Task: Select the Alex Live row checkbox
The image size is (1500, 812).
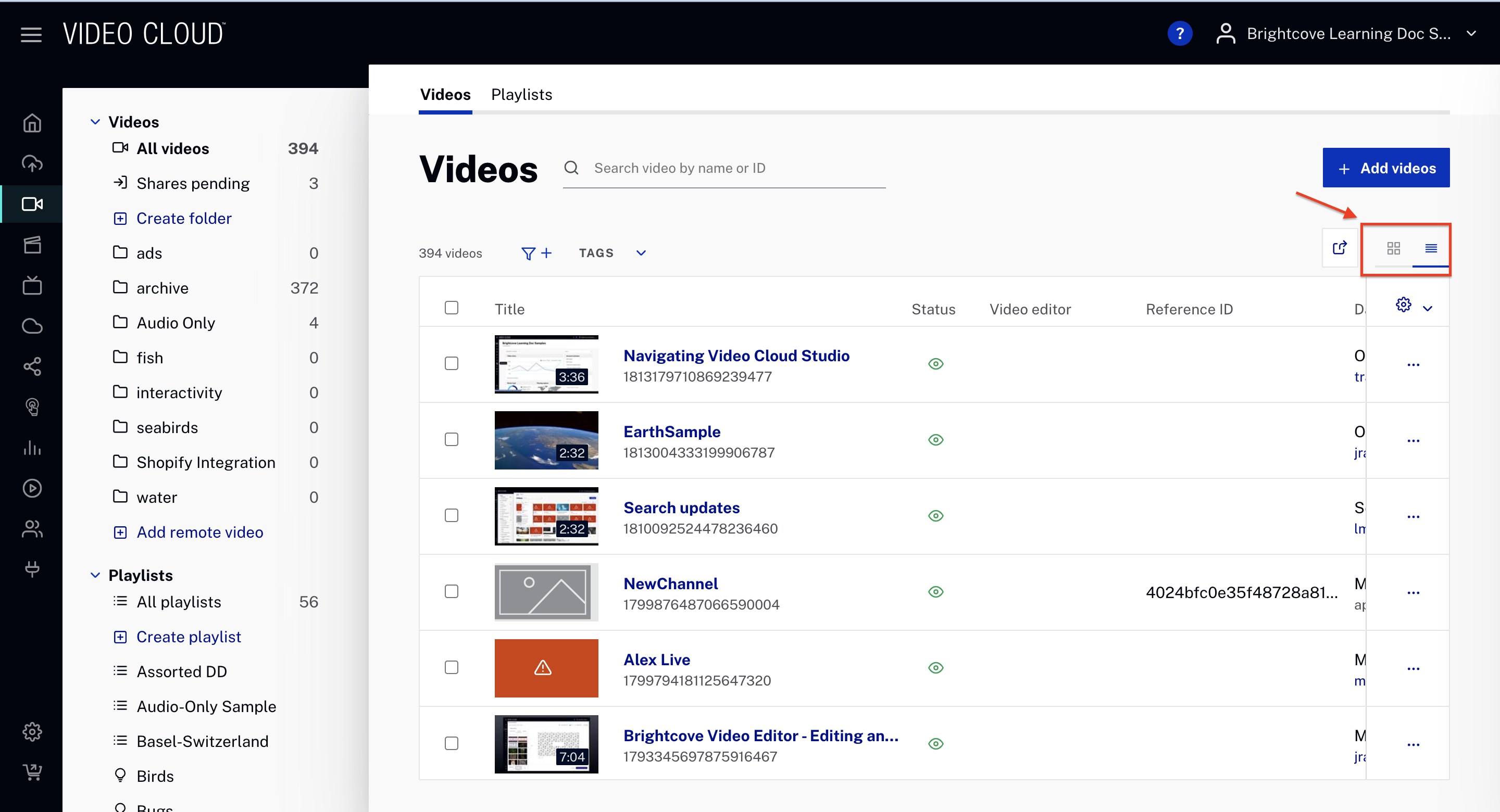Action: pyautogui.click(x=451, y=668)
